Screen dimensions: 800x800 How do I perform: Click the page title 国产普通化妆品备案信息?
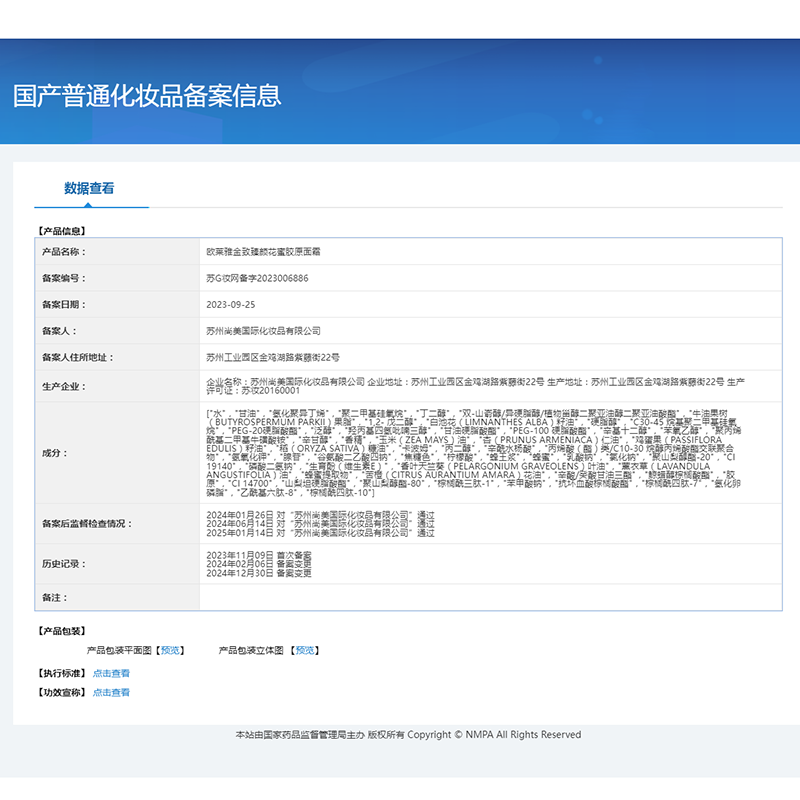(x=147, y=95)
